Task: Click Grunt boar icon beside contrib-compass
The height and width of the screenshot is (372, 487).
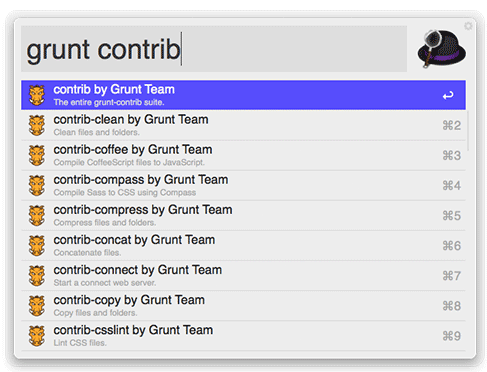Action: click(37, 185)
